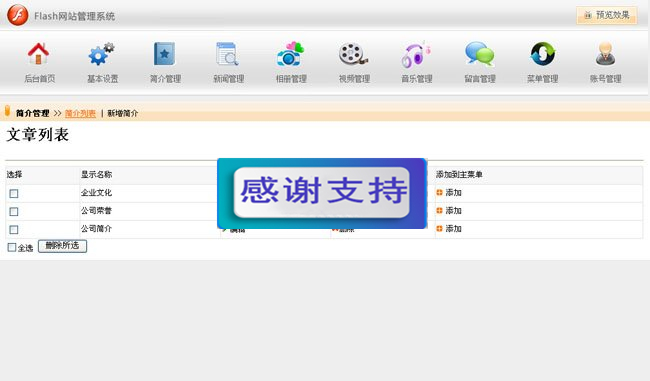Click the 新闻管理 label
Screen dimensions: 650x381
228,78
